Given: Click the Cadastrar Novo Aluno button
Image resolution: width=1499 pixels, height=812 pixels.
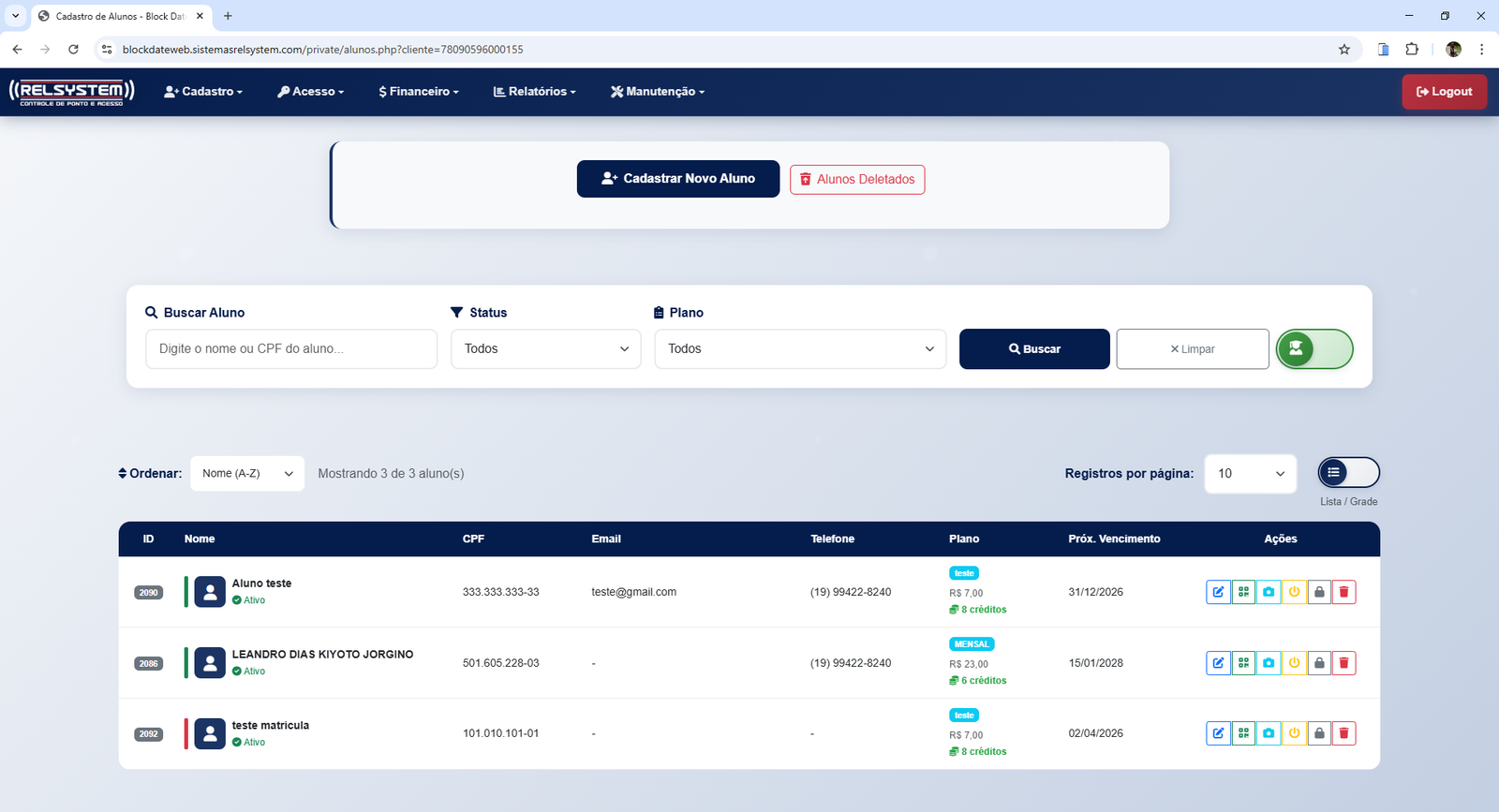Looking at the screenshot, I should click(677, 179).
